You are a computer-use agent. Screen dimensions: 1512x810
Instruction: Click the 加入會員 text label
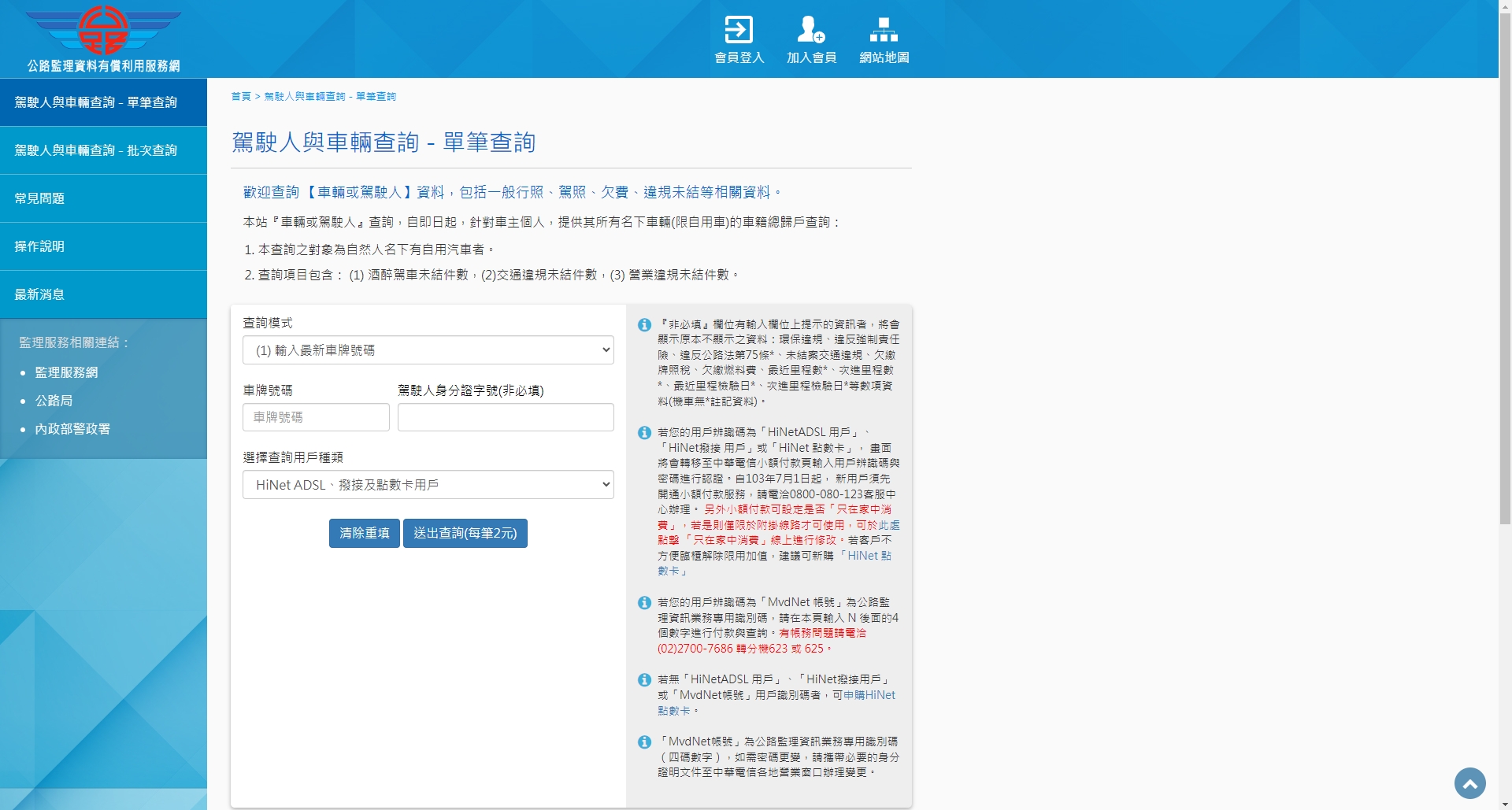coord(811,57)
